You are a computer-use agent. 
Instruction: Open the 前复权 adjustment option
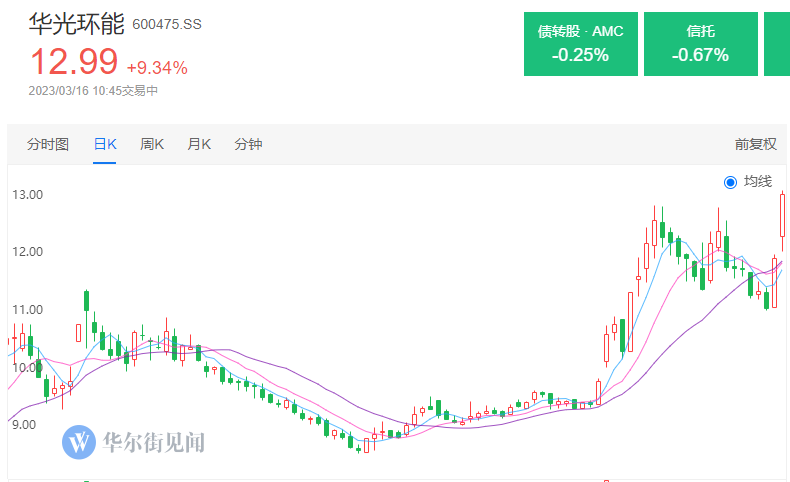point(755,145)
